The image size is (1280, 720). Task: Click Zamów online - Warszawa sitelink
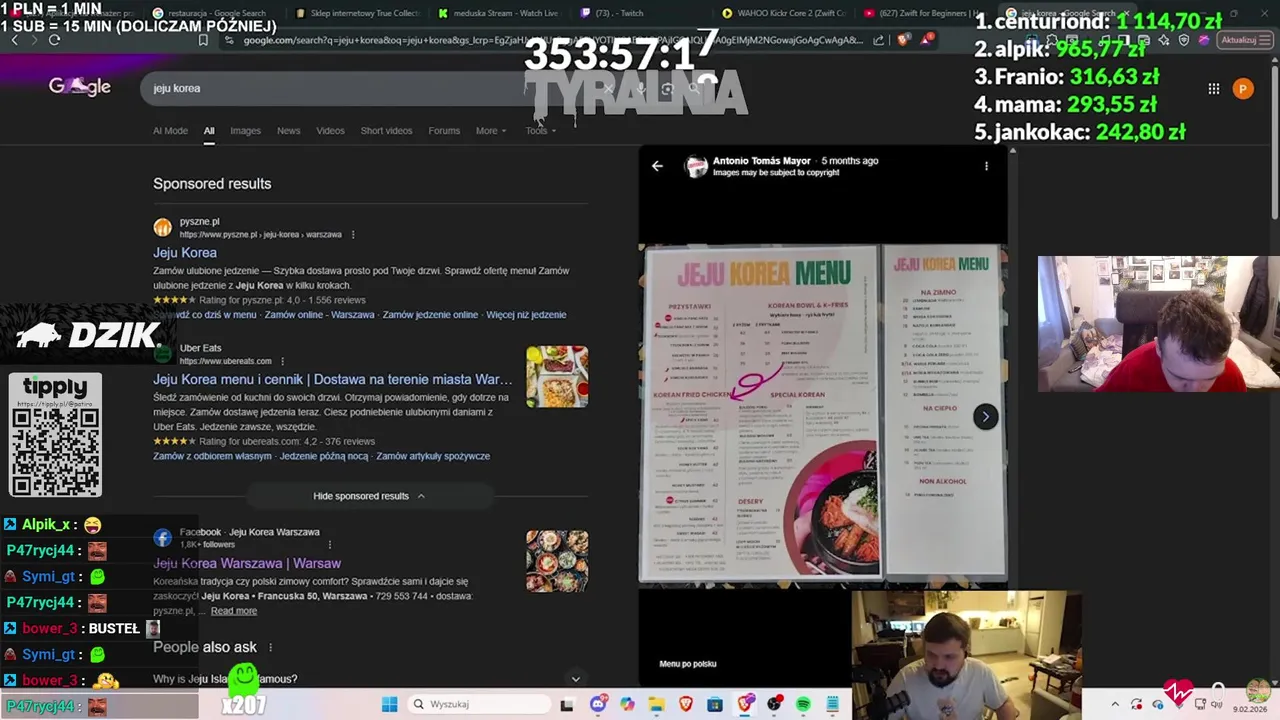320,315
